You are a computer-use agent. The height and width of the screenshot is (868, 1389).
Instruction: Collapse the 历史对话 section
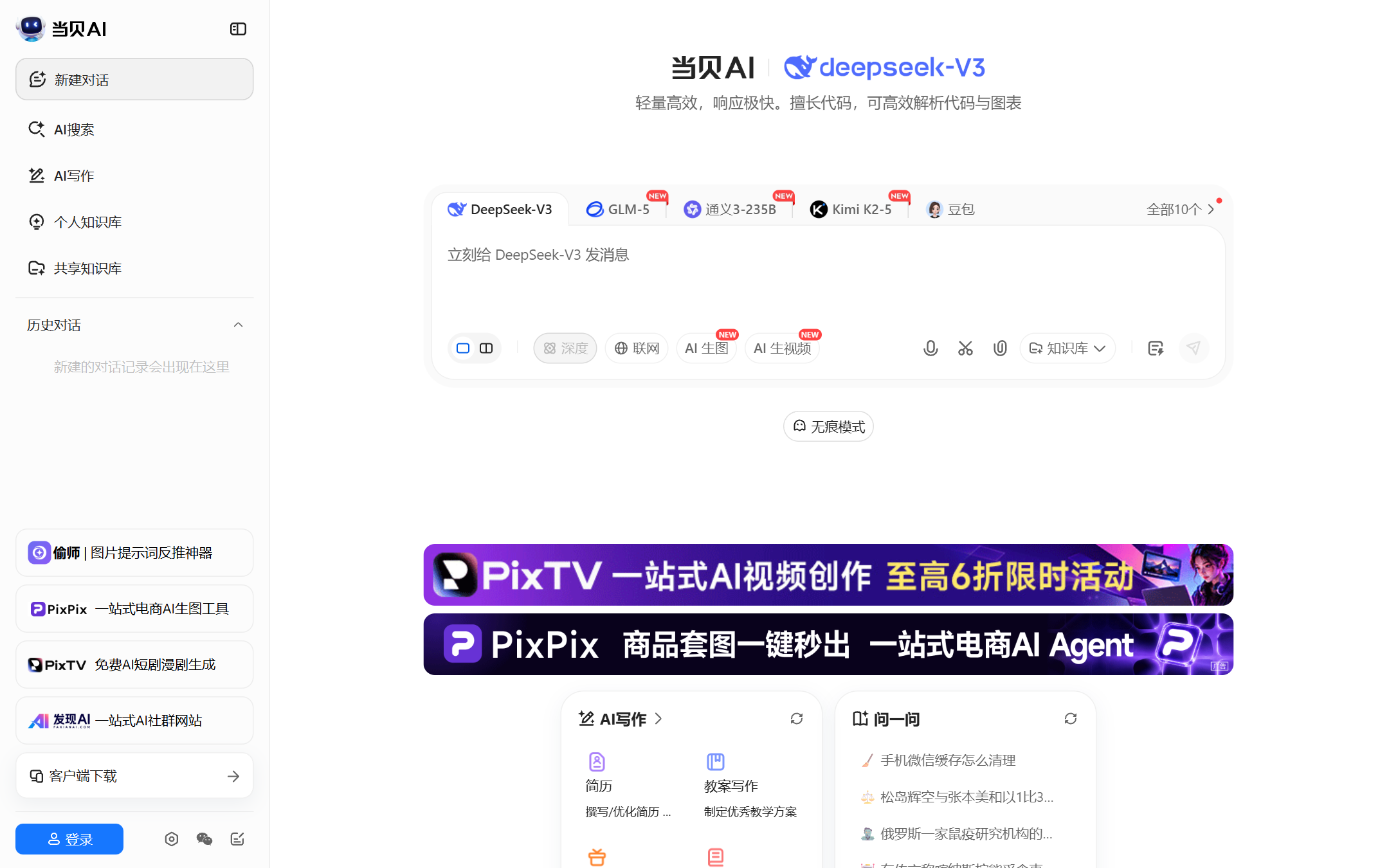pyautogui.click(x=238, y=325)
